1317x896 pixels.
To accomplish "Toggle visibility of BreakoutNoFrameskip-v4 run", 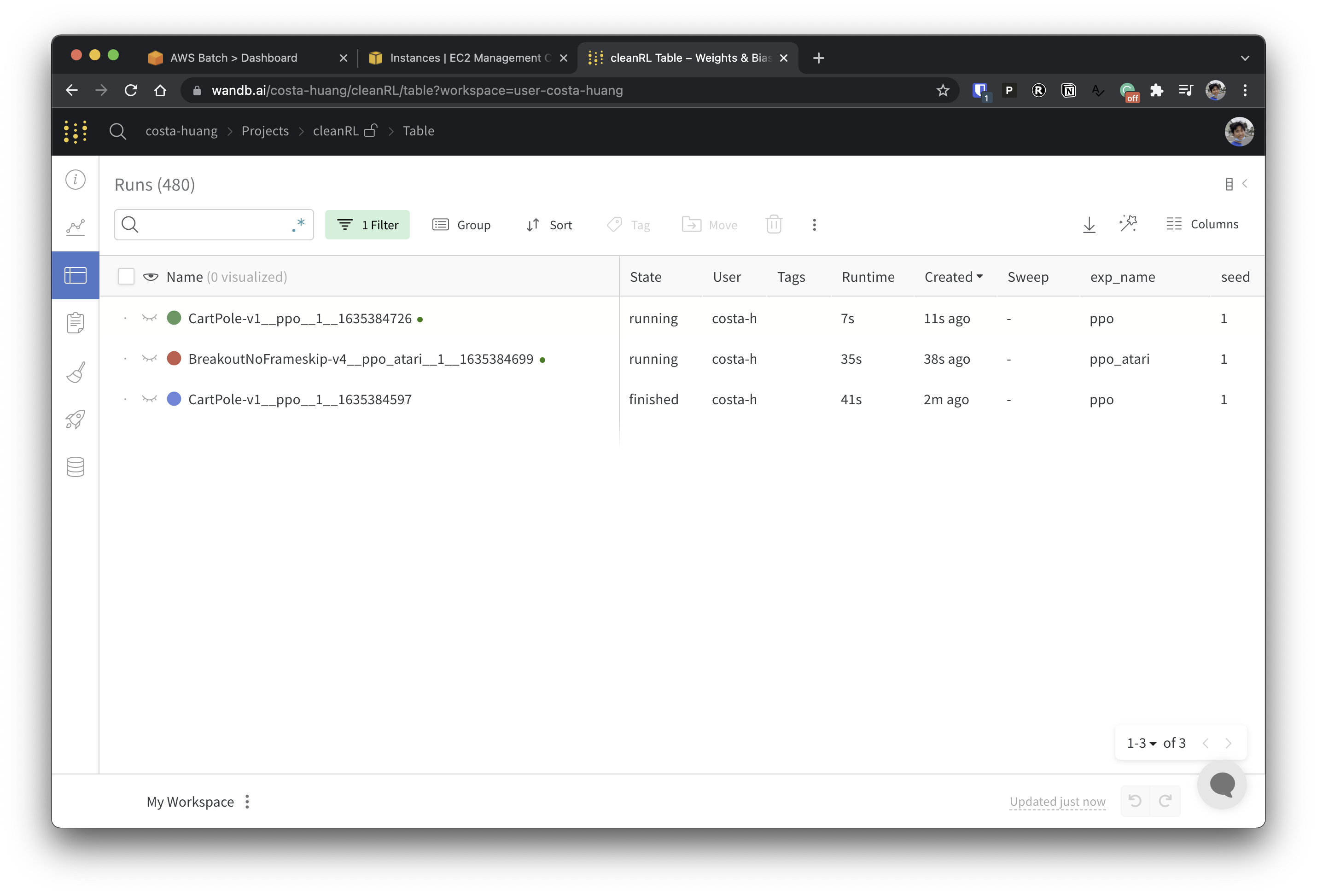I will pyautogui.click(x=150, y=358).
